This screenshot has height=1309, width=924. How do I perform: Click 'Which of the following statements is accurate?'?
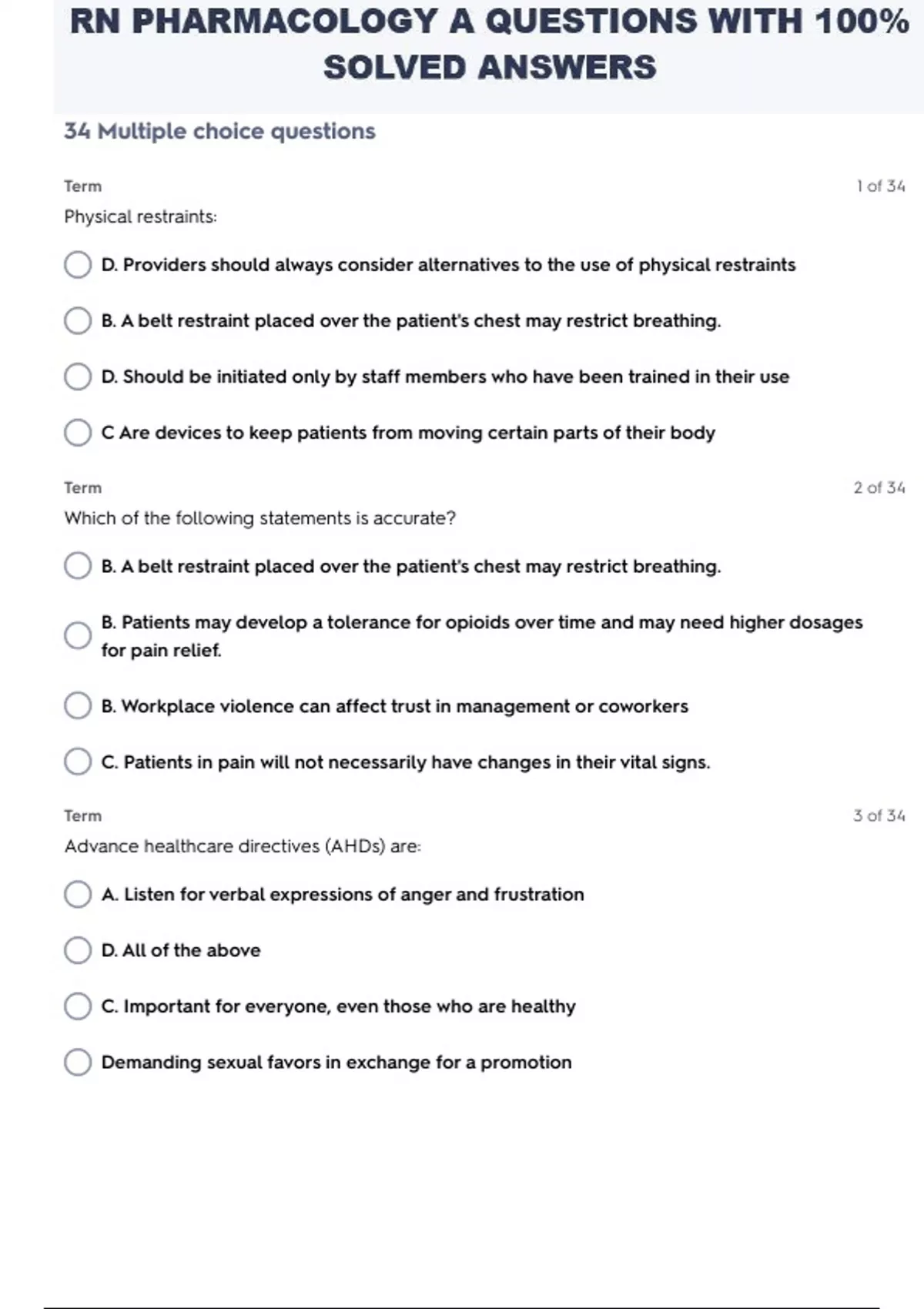pos(259,518)
